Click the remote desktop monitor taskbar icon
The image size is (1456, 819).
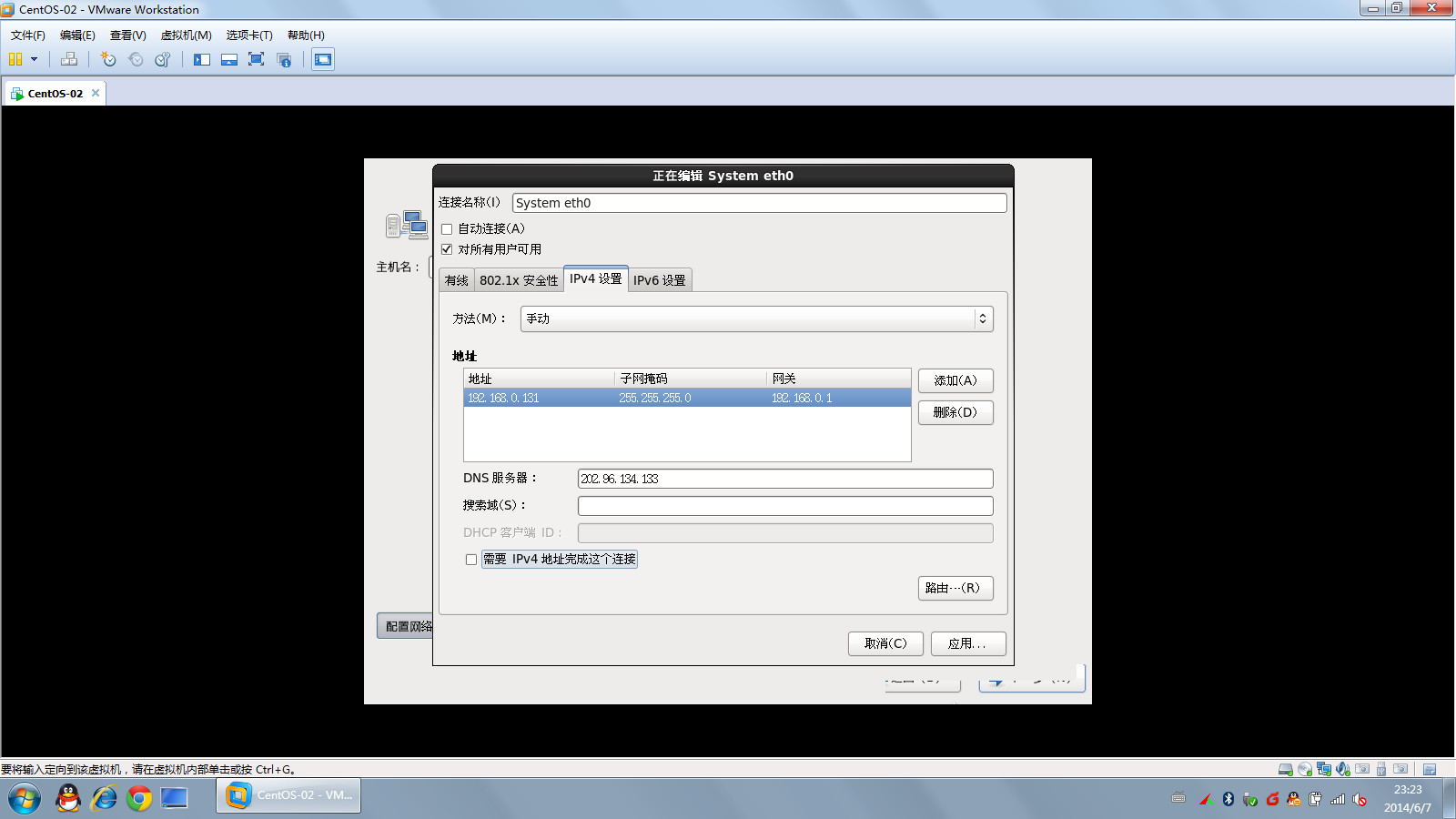[174, 798]
